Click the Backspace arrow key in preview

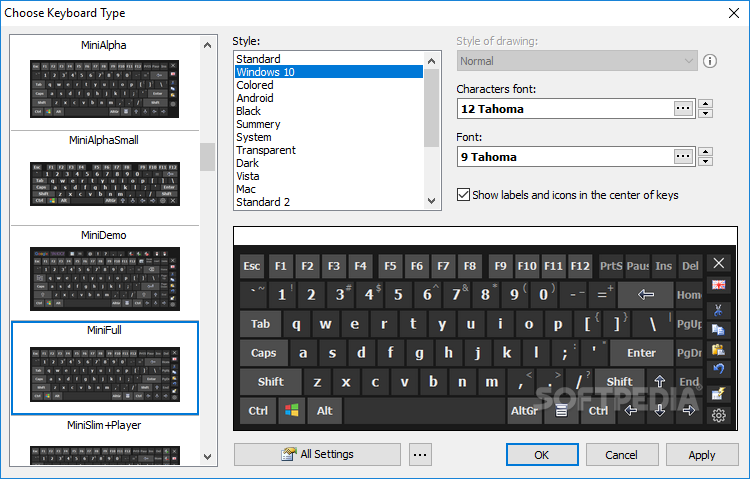click(x=646, y=294)
